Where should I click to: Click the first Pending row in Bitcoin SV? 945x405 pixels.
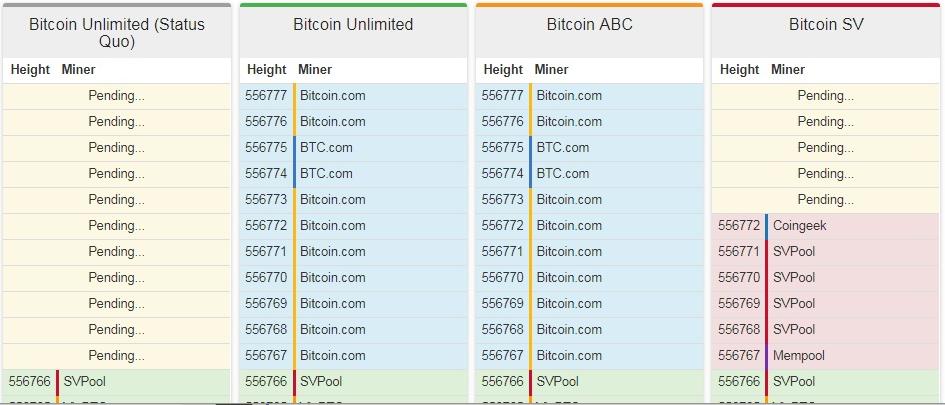826,96
